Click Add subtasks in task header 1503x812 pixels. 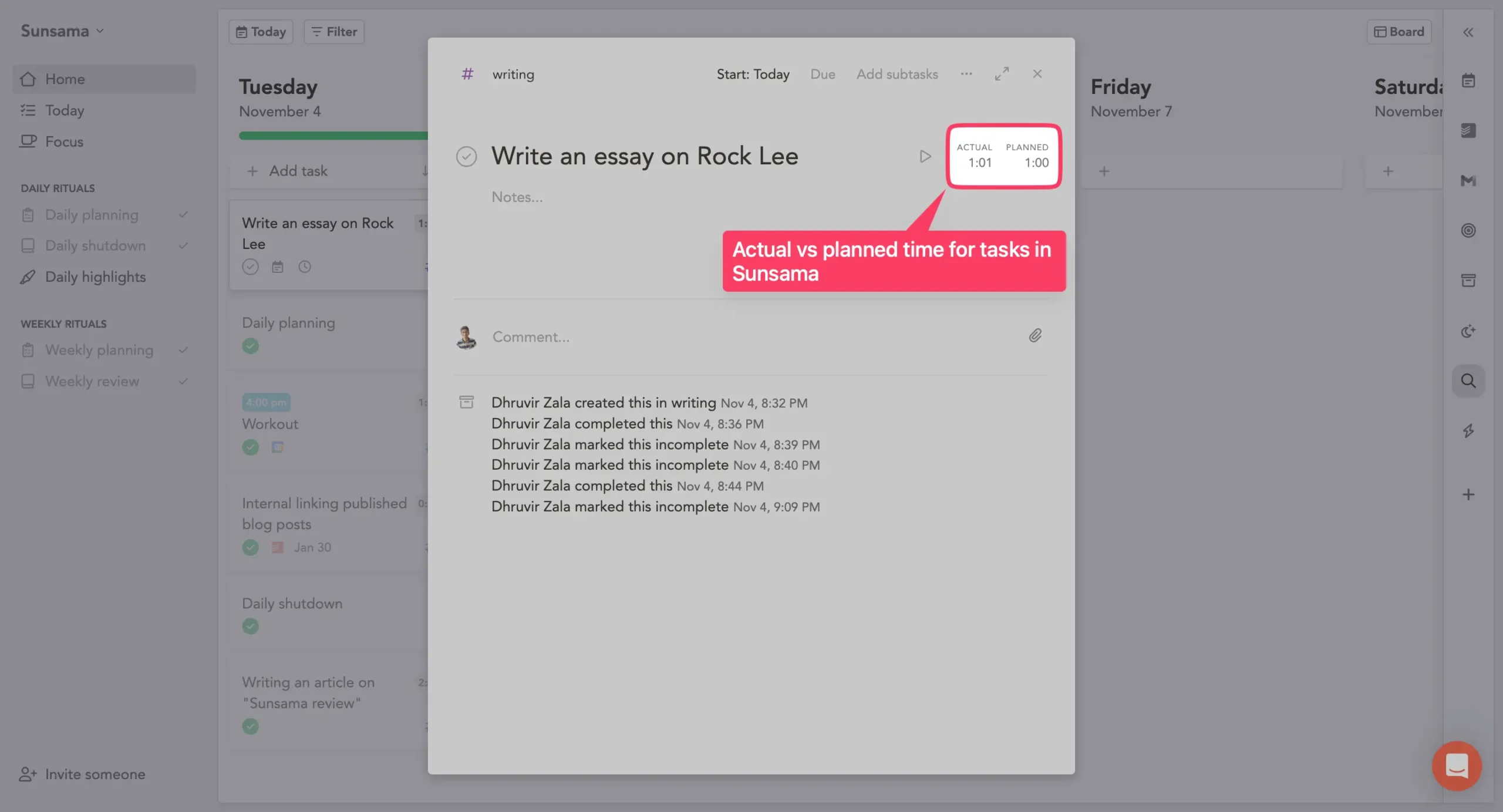[897, 75]
